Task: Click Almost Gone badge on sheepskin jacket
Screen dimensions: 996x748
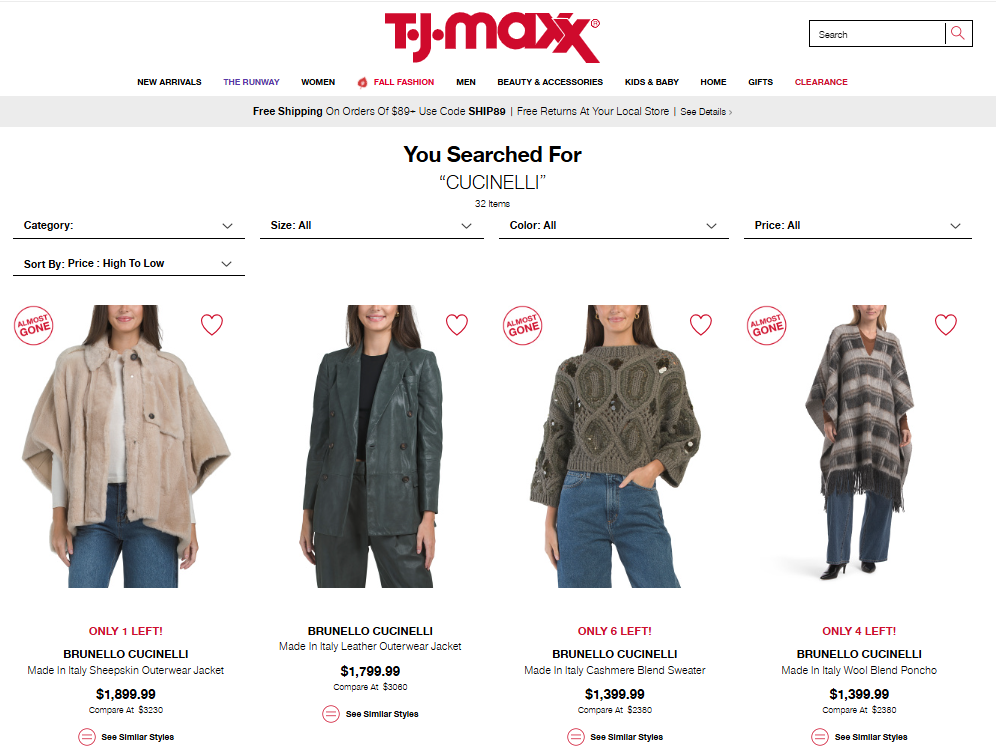Action: point(34,326)
